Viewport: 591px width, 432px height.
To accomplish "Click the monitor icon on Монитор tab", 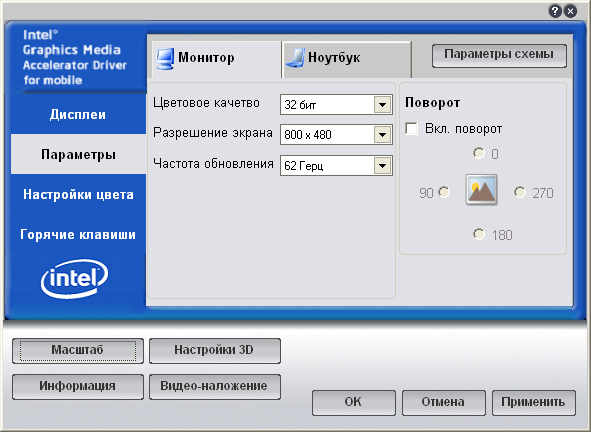I will pyautogui.click(x=165, y=58).
